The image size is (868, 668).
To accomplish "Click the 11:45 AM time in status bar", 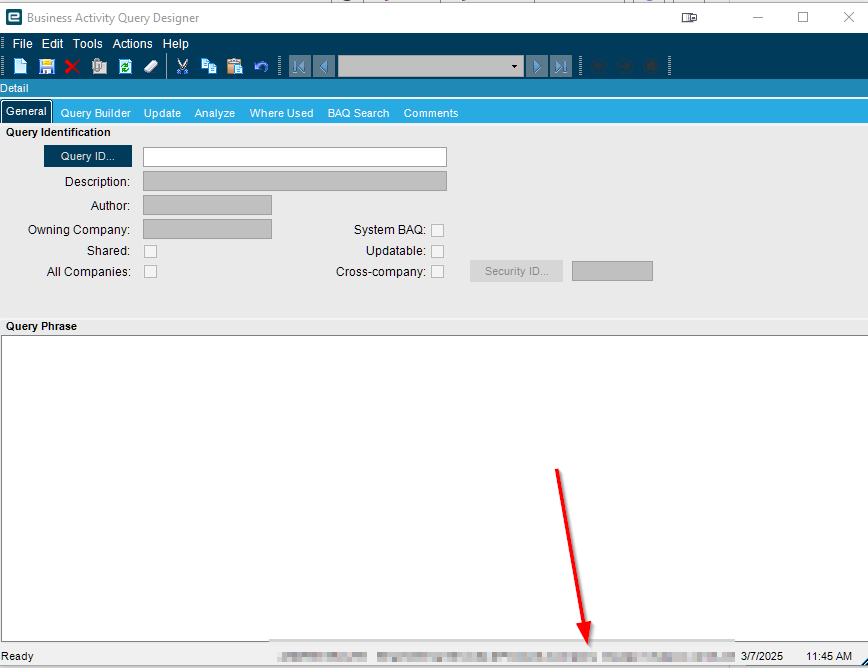I will click(x=829, y=656).
